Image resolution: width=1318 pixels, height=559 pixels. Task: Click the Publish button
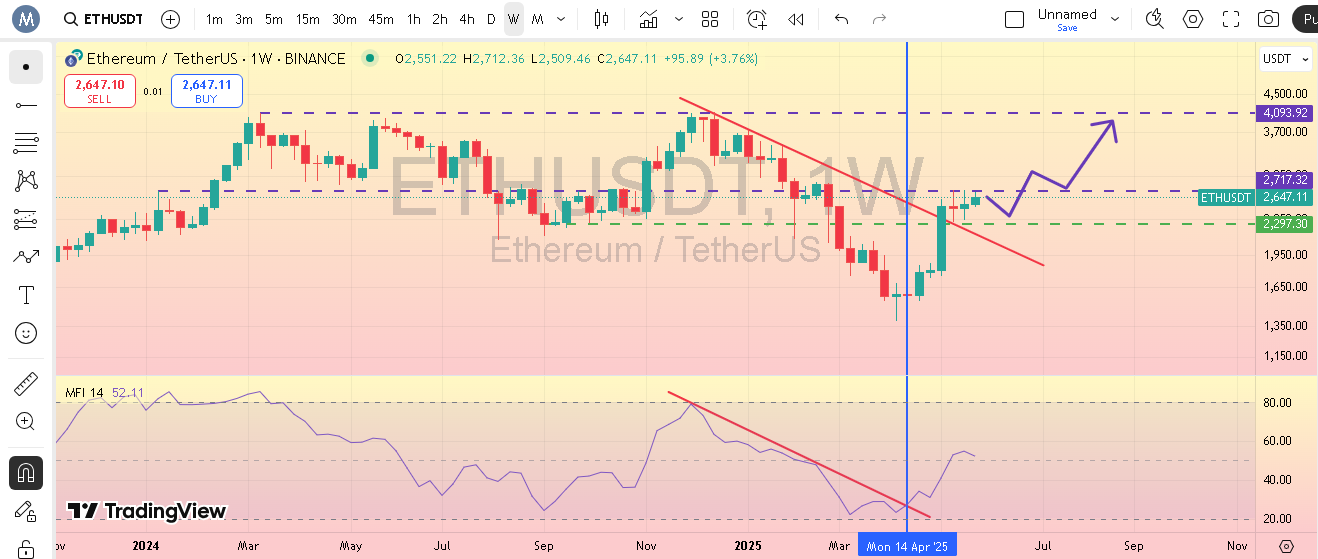(x=1304, y=19)
